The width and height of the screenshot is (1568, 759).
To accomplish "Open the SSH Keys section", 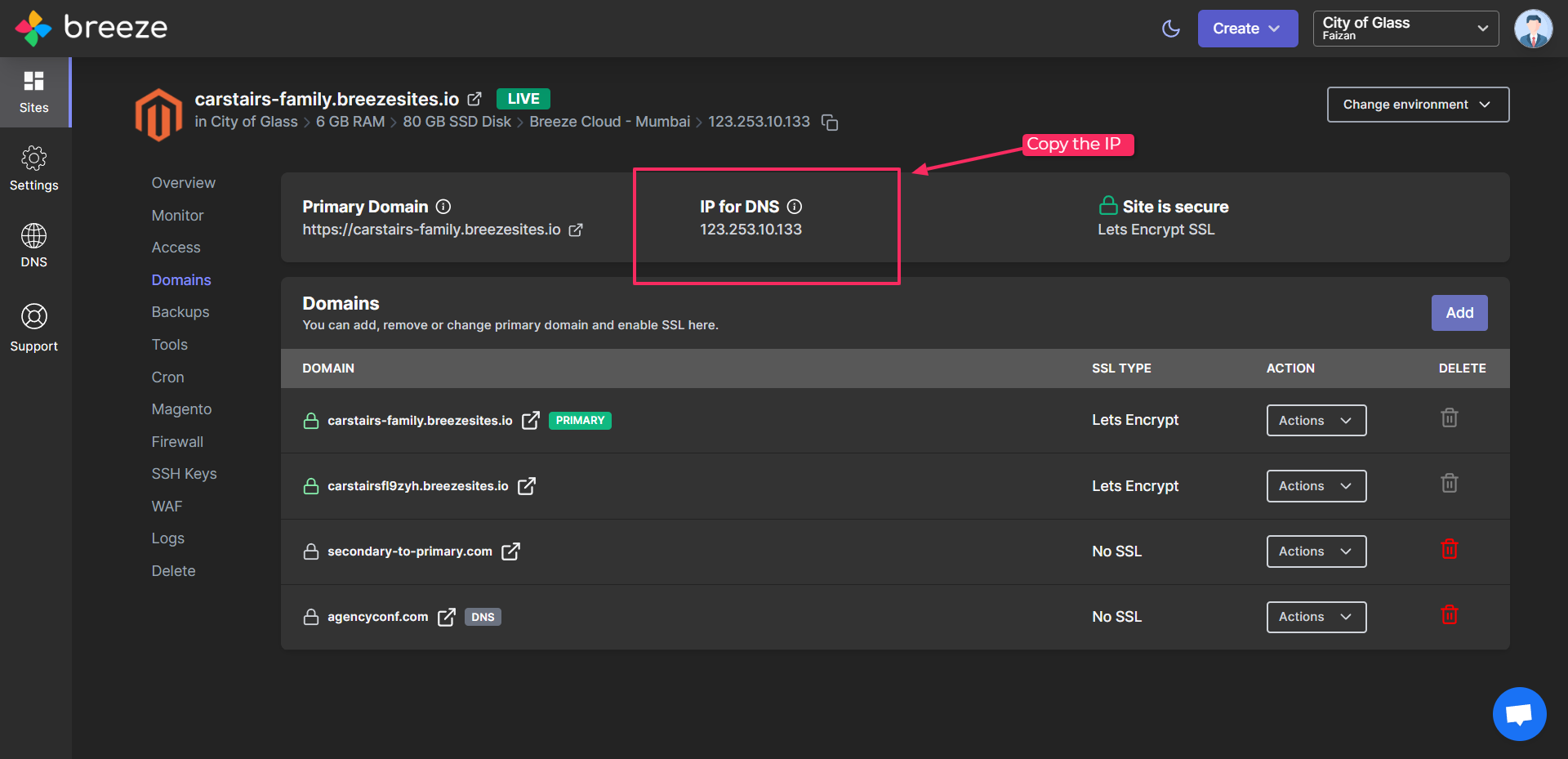I will pyautogui.click(x=184, y=474).
